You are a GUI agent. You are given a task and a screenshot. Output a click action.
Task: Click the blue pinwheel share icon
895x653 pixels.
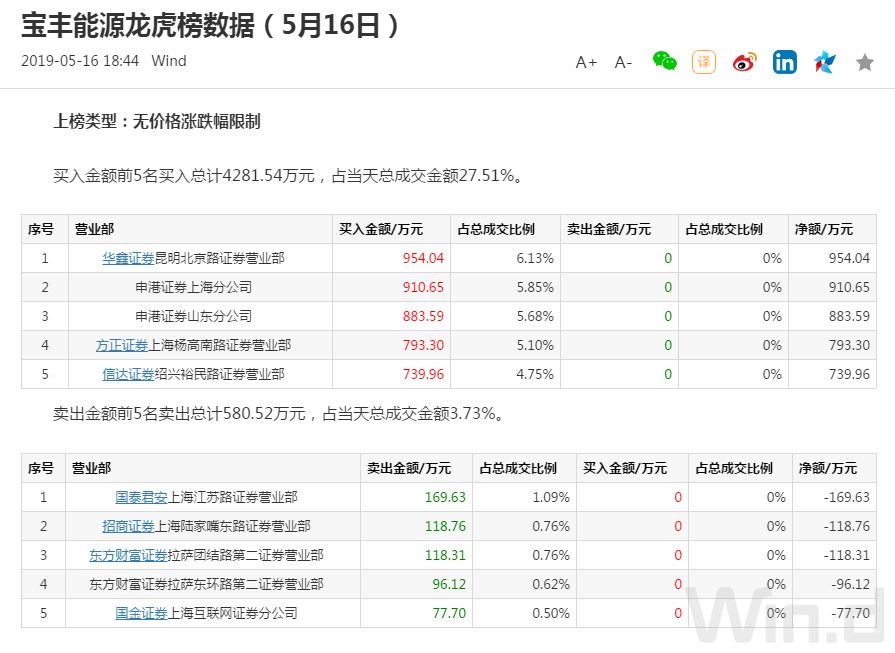[x=825, y=62]
